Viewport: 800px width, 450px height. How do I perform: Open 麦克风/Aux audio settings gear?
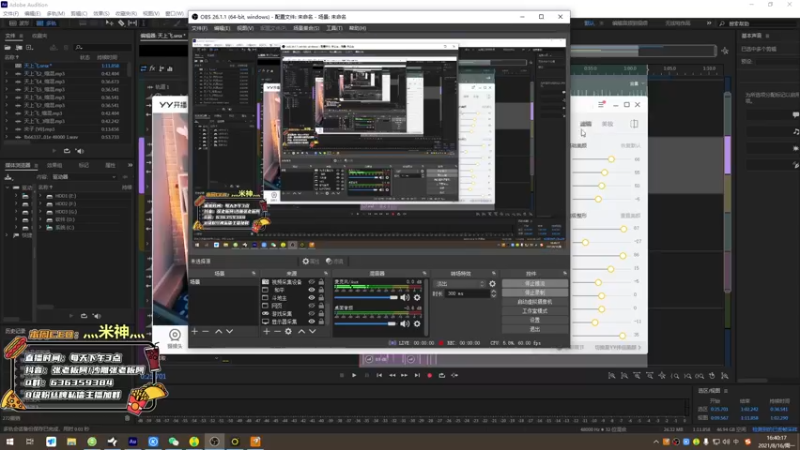tap(417, 297)
